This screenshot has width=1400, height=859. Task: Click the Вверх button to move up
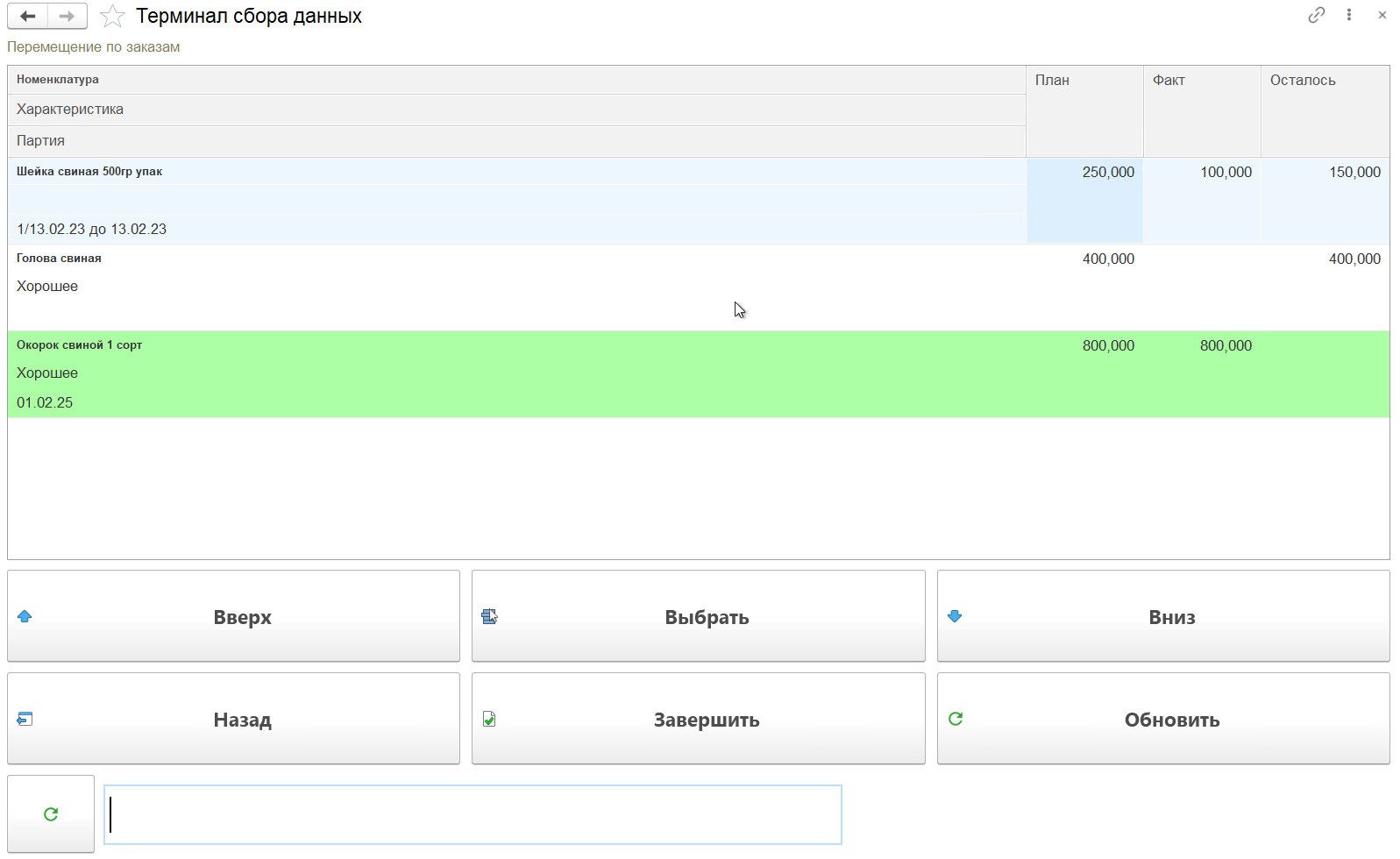(x=233, y=616)
